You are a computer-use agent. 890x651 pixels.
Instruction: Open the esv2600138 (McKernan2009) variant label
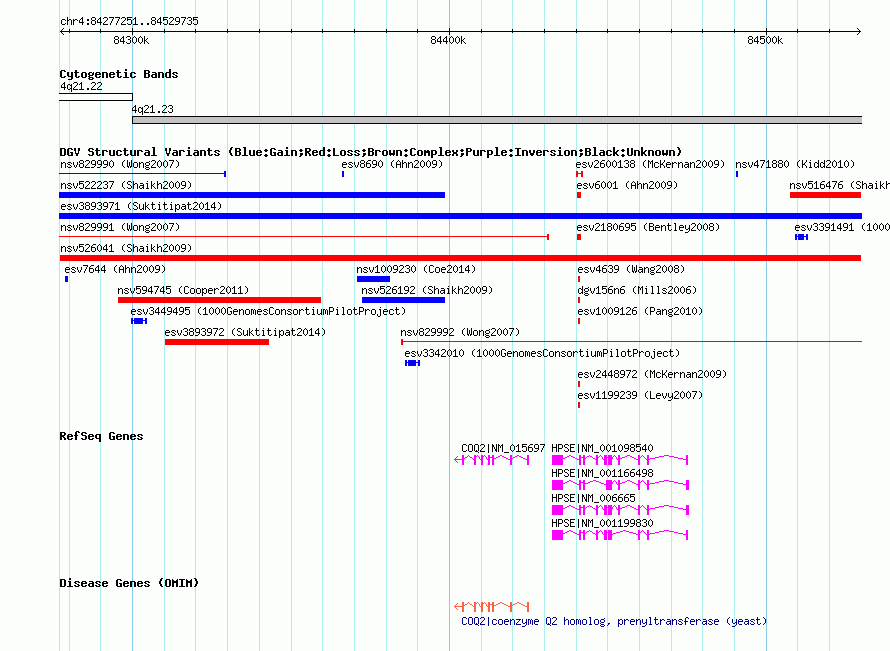650,164
